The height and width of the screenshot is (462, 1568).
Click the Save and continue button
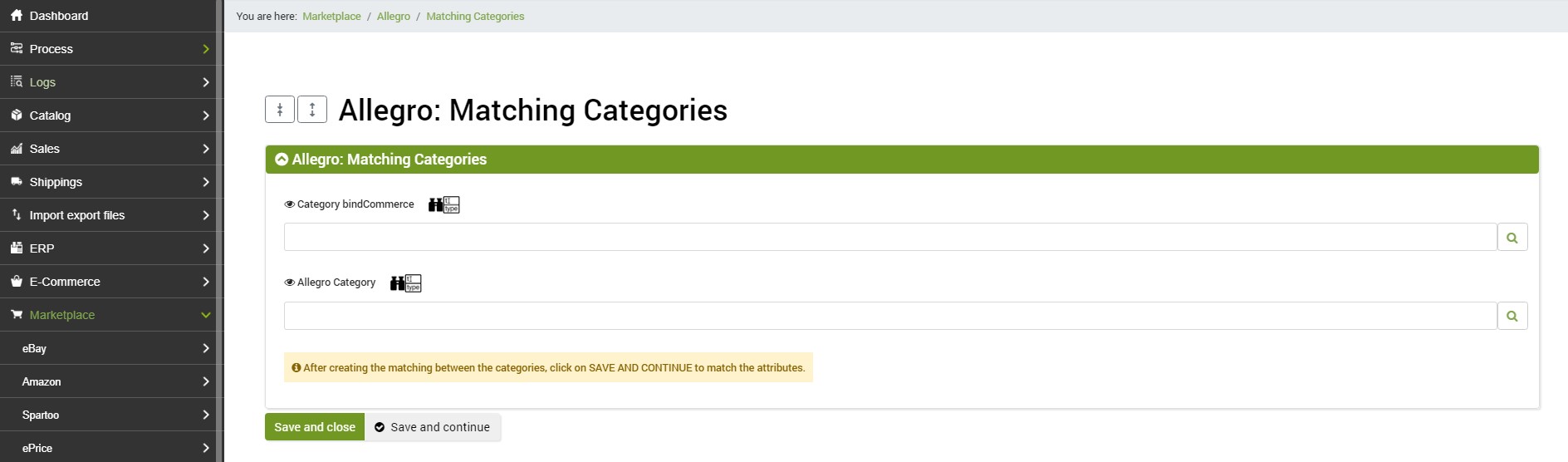tap(433, 427)
